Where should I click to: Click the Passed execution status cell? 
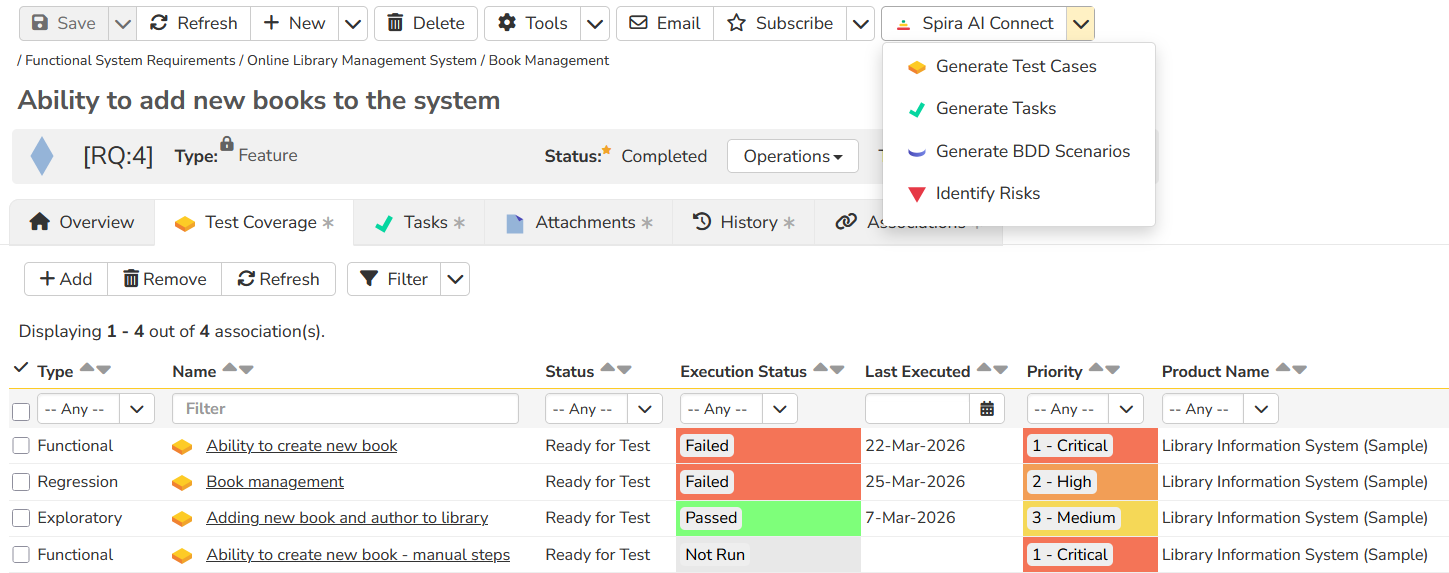768,518
